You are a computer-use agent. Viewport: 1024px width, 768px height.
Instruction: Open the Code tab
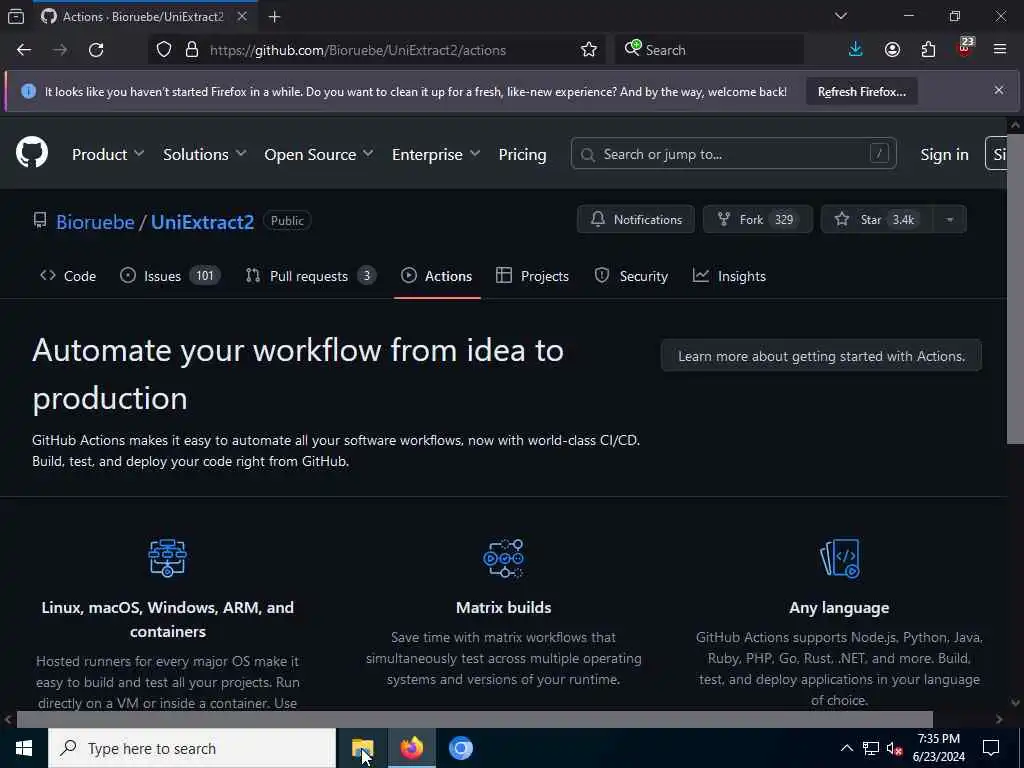68,276
